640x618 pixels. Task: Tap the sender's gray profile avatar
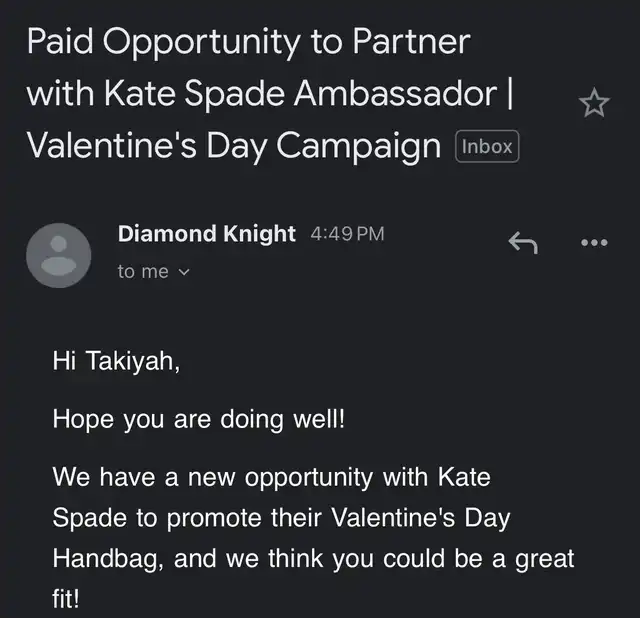[58, 255]
